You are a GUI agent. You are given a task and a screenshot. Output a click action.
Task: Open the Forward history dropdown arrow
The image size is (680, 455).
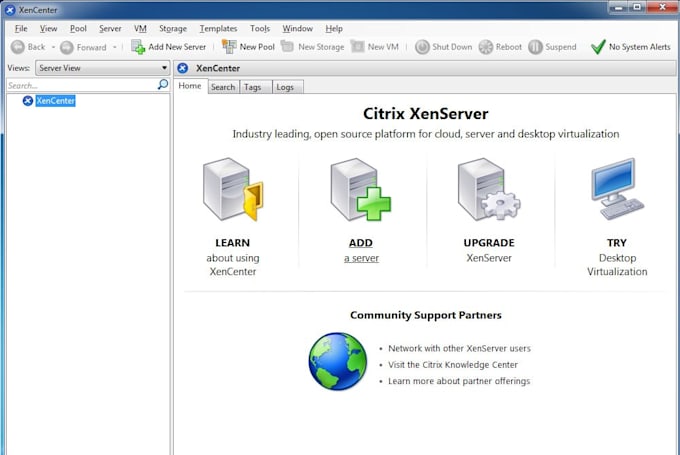115,47
